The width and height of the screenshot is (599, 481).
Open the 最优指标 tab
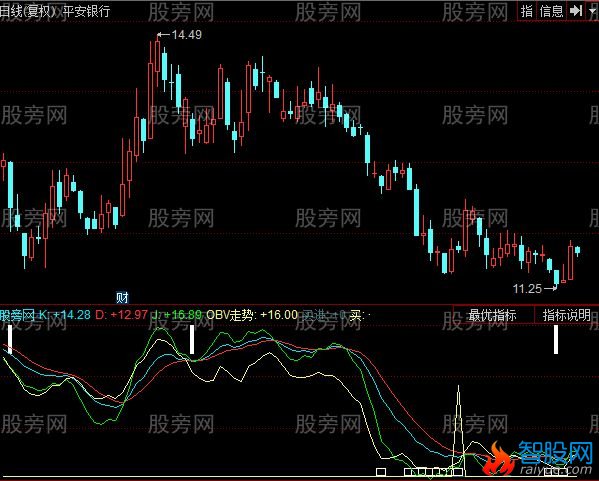[492, 315]
